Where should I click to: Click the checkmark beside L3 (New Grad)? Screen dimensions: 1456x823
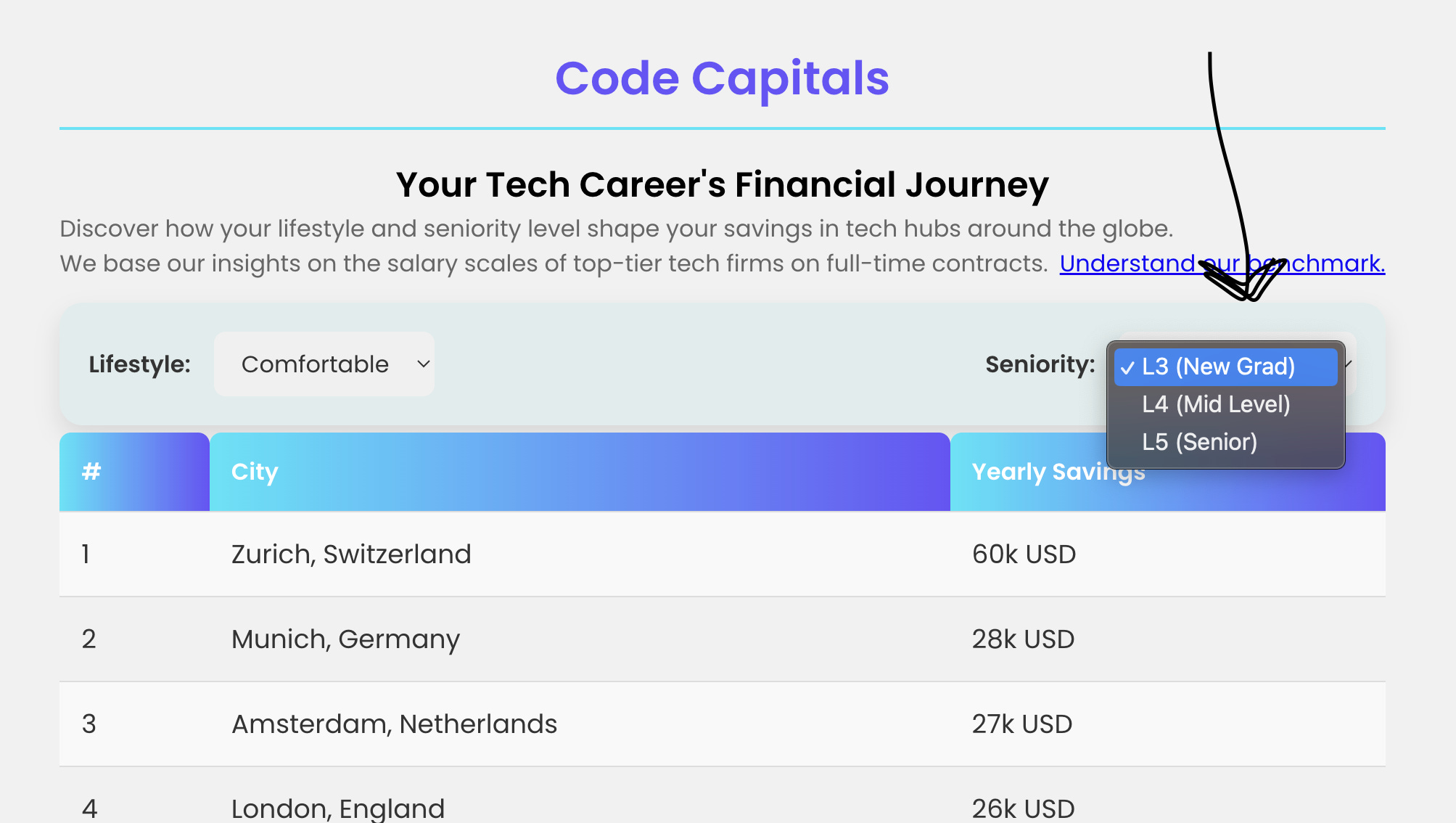pos(1129,367)
